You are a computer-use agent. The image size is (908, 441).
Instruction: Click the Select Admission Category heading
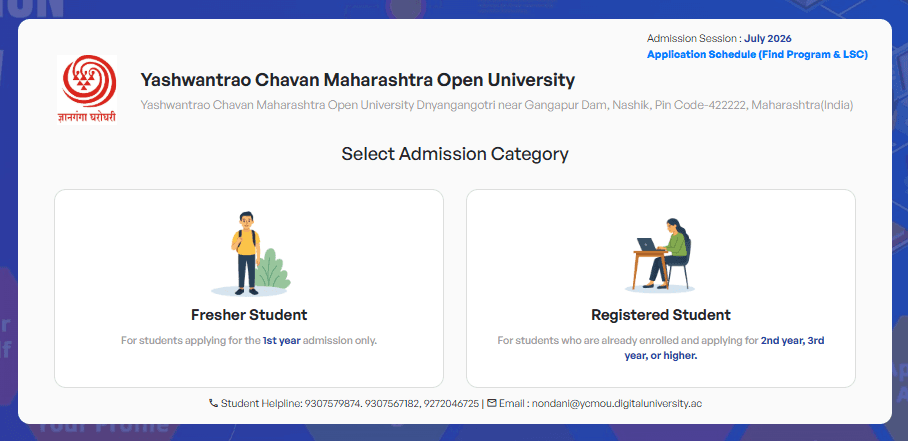455,155
